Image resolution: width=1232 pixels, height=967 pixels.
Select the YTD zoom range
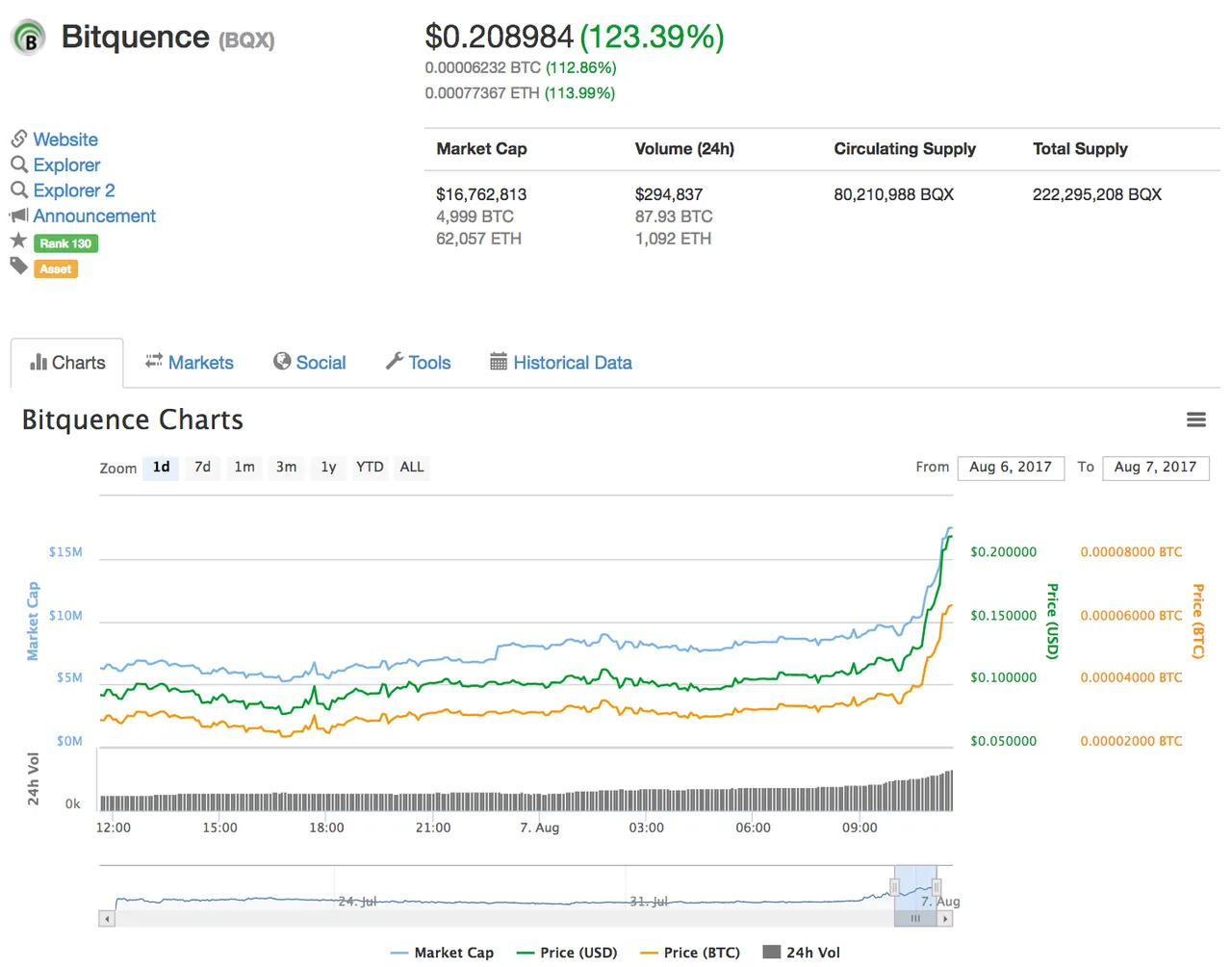click(370, 468)
